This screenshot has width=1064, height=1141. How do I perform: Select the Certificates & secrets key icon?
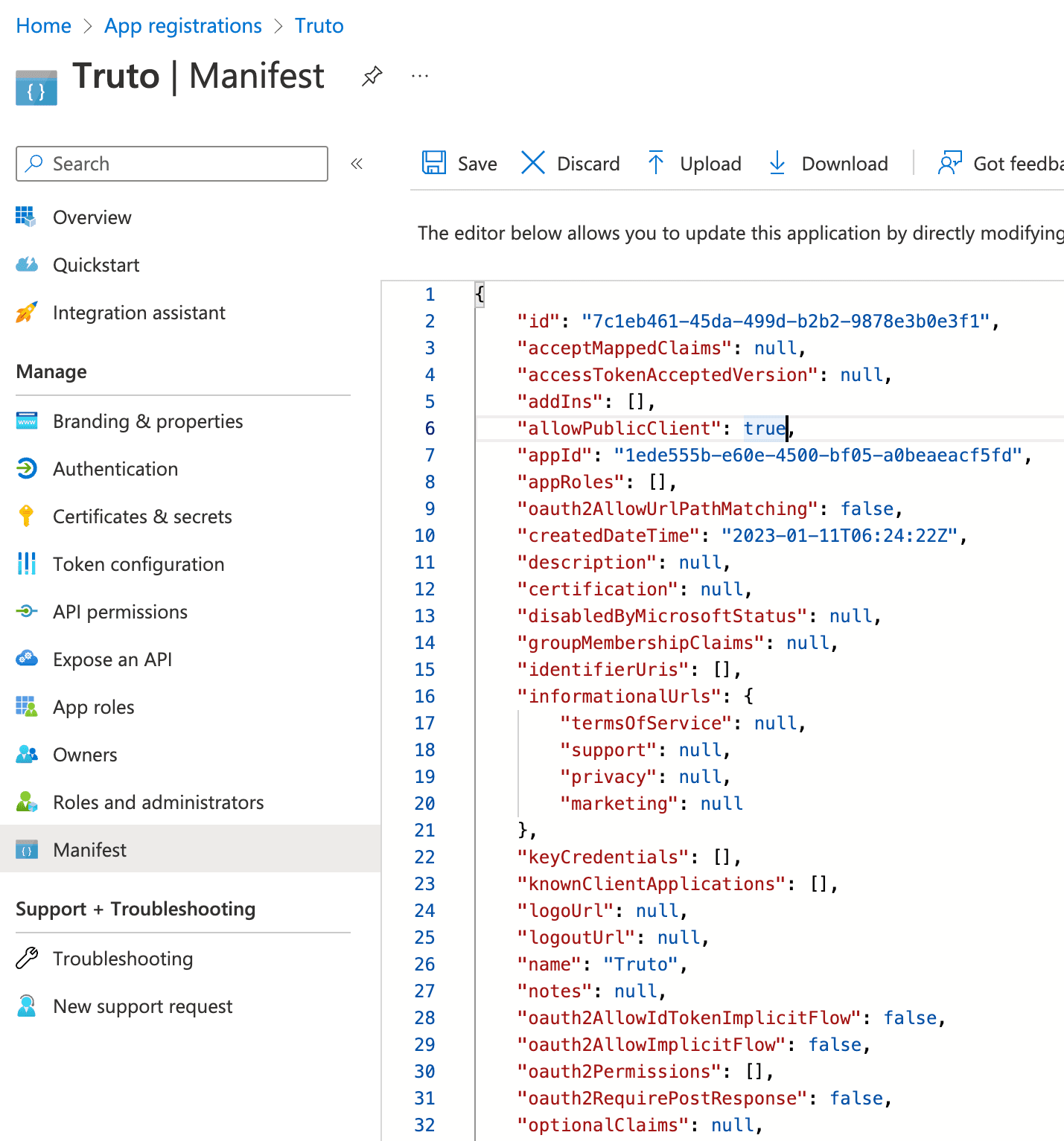click(27, 516)
